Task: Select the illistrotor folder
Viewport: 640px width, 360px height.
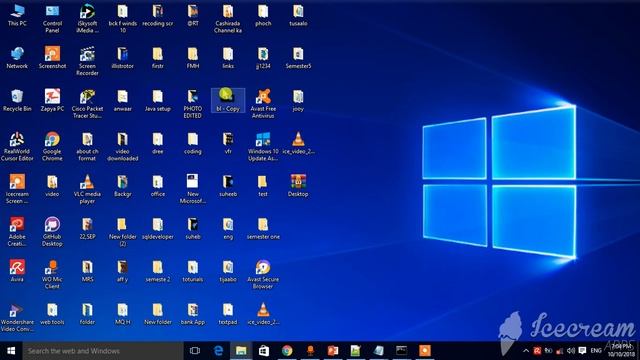Action: point(122,58)
